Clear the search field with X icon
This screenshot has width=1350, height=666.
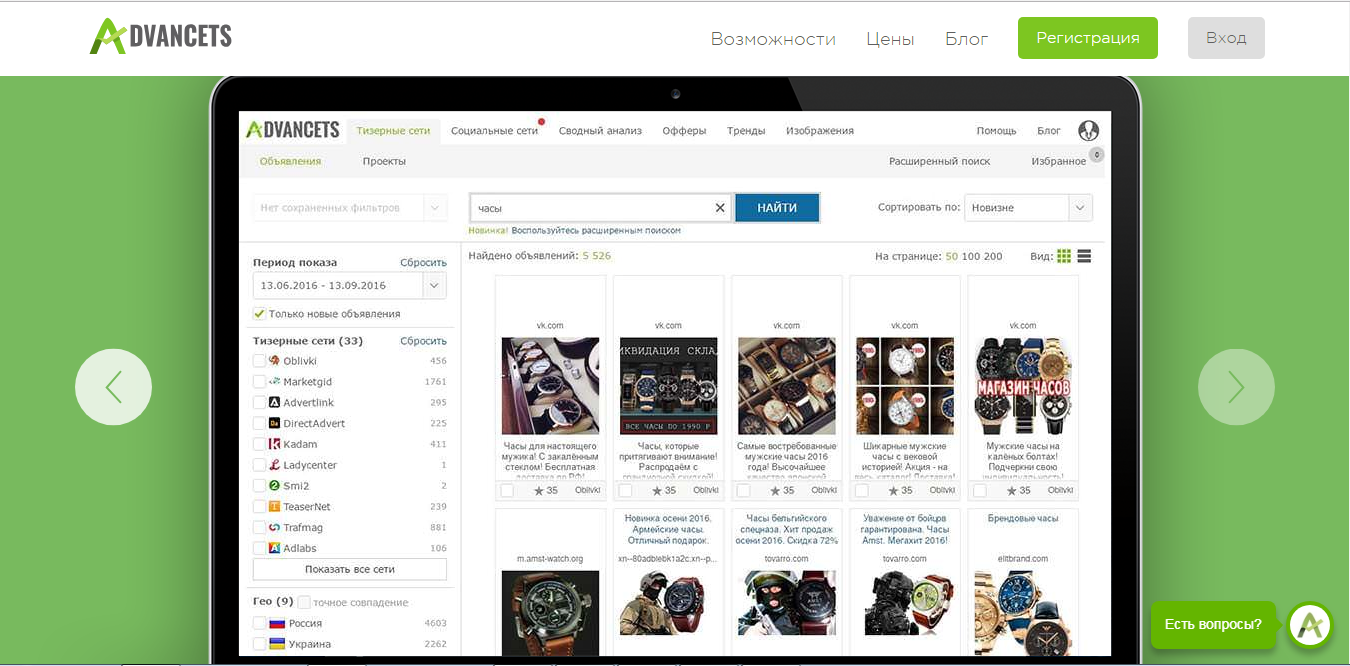[x=720, y=208]
